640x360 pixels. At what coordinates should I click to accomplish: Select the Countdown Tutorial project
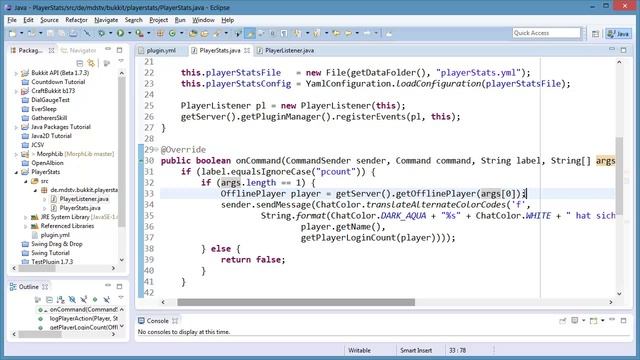(x=58, y=82)
